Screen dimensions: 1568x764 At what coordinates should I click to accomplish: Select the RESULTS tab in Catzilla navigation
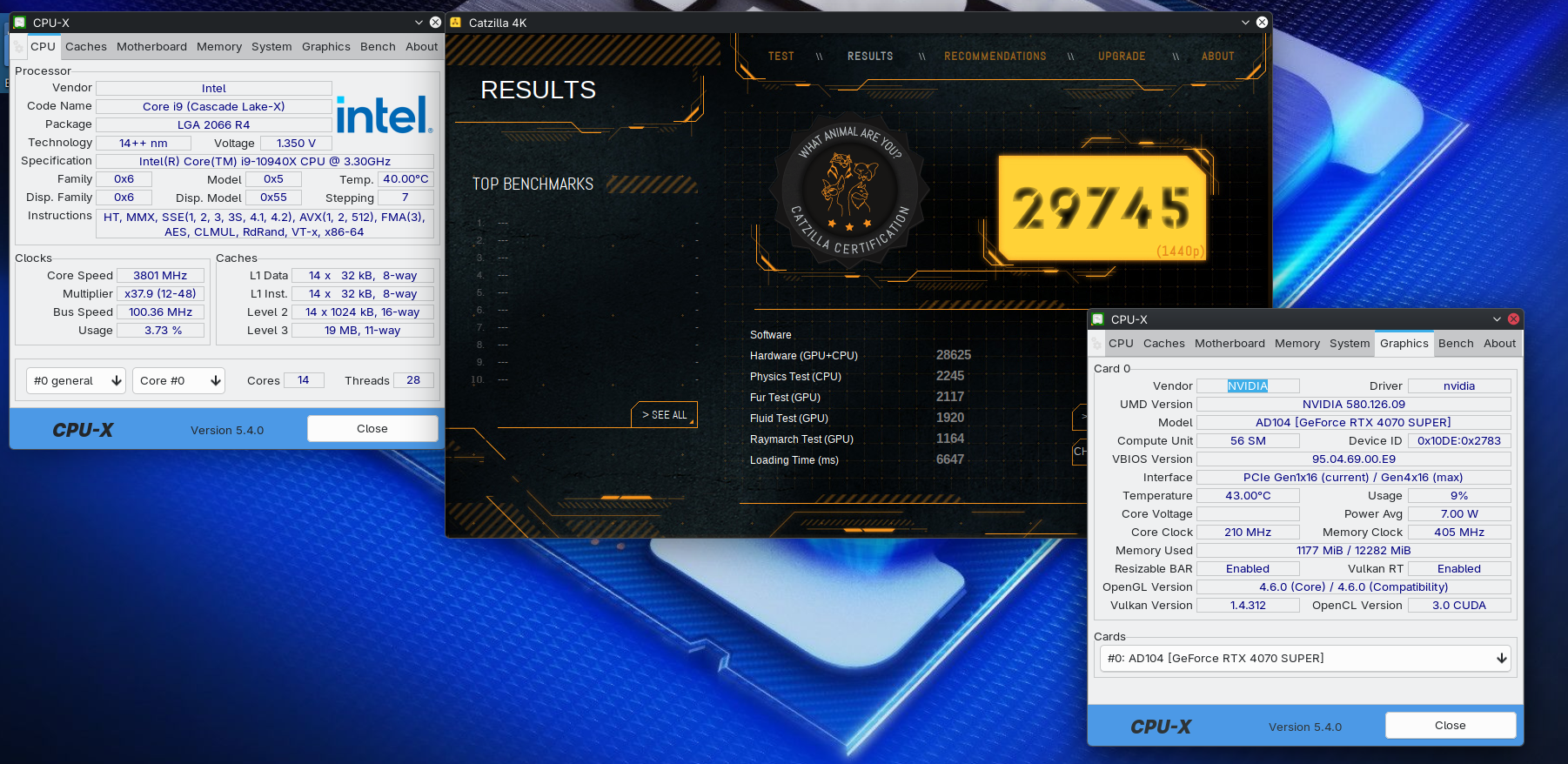click(x=870, y=57)
